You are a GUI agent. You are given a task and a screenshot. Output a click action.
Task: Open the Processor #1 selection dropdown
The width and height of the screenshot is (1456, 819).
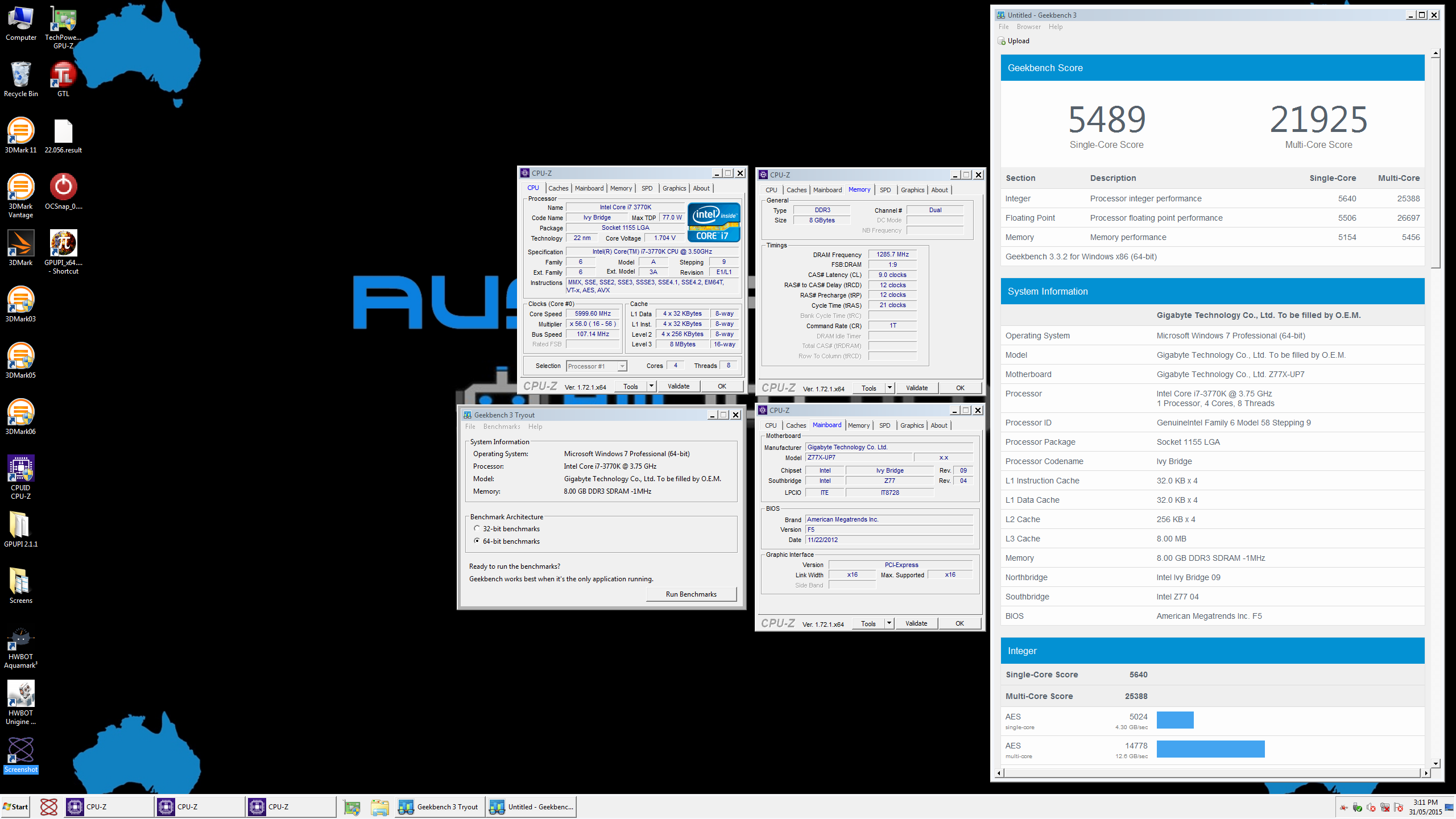(597, 366)
